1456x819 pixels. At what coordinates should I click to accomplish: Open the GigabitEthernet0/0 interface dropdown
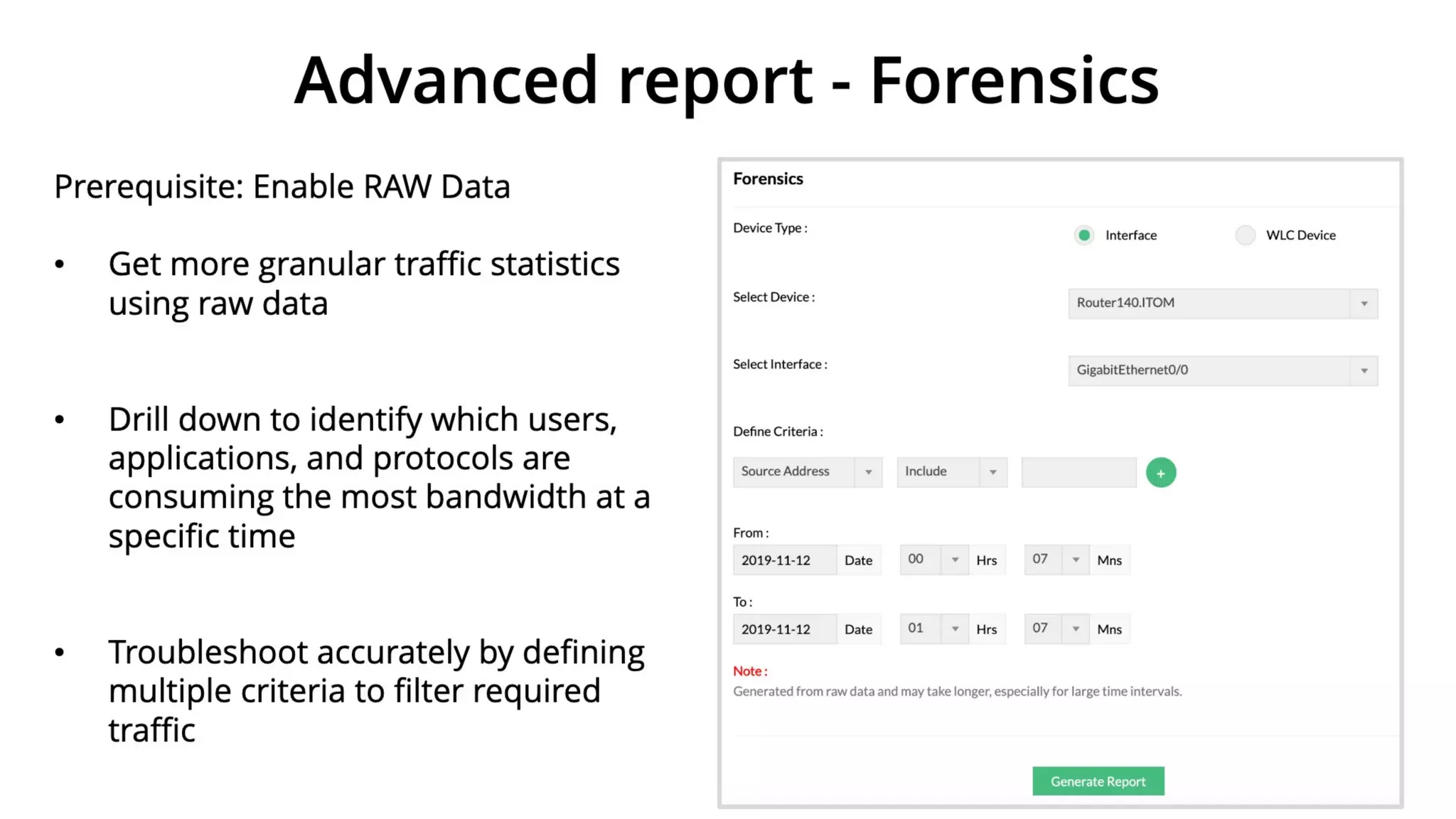tap(1223, 370)
